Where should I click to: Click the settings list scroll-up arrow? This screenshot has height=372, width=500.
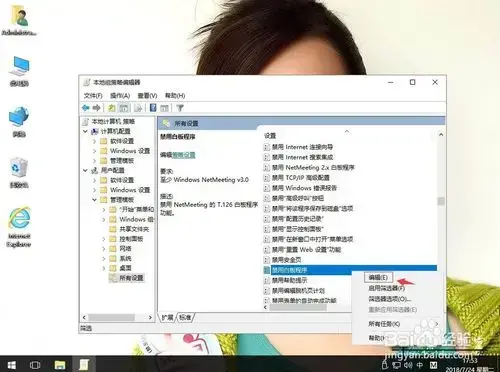[441, 135]
